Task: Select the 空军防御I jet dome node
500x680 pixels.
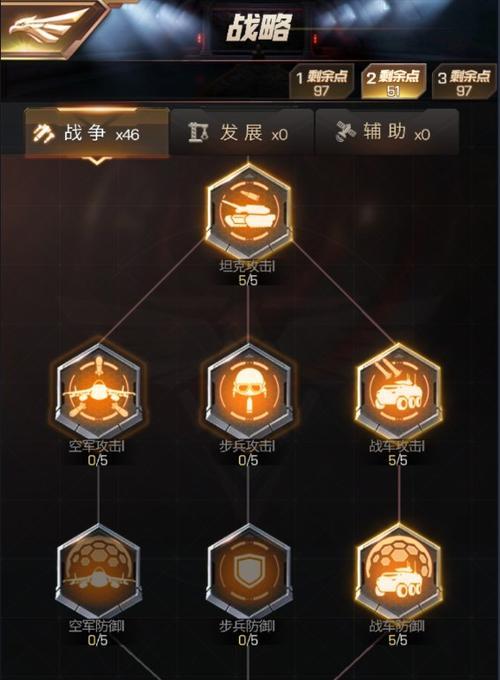Action: click(98, 572)
